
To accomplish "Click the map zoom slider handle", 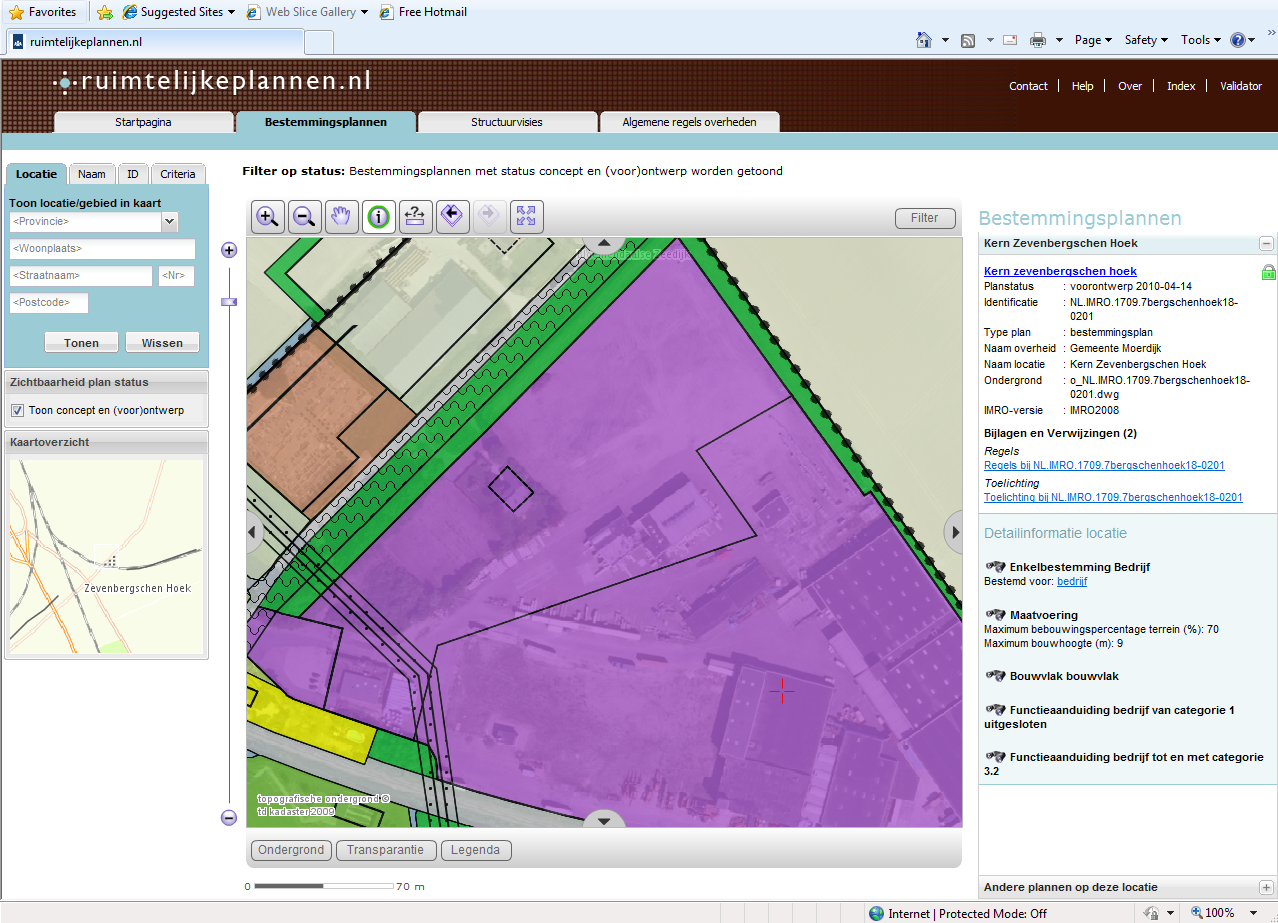I will [x=229, y=301].
